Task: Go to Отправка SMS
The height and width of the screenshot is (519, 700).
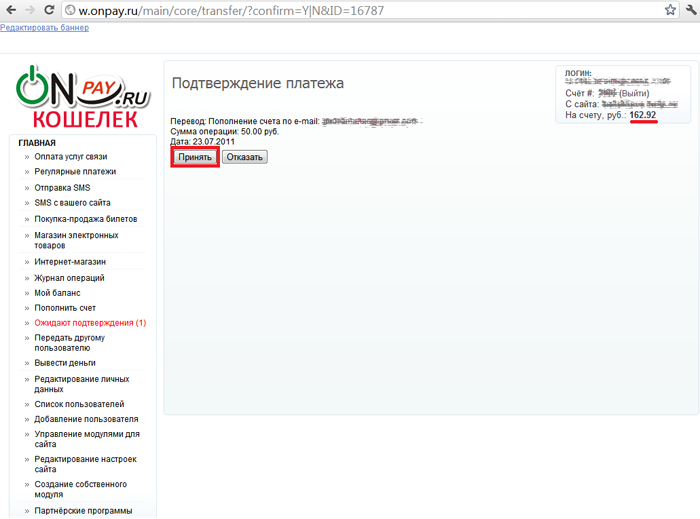Action: pyautogui.click(x=62, y=188)
